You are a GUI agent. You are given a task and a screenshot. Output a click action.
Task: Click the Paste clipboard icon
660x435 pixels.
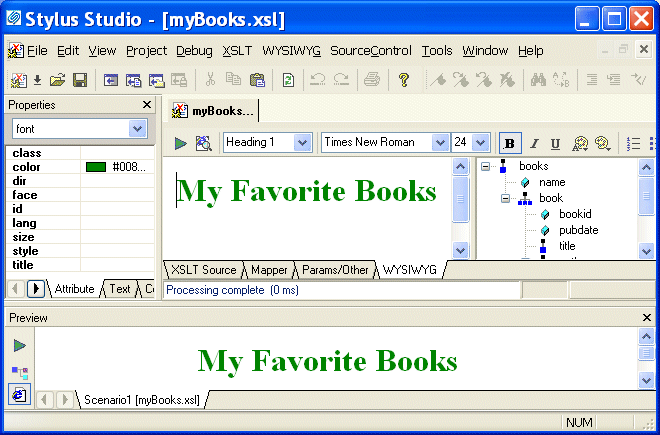pyautogui.click(x=257, y=80)
